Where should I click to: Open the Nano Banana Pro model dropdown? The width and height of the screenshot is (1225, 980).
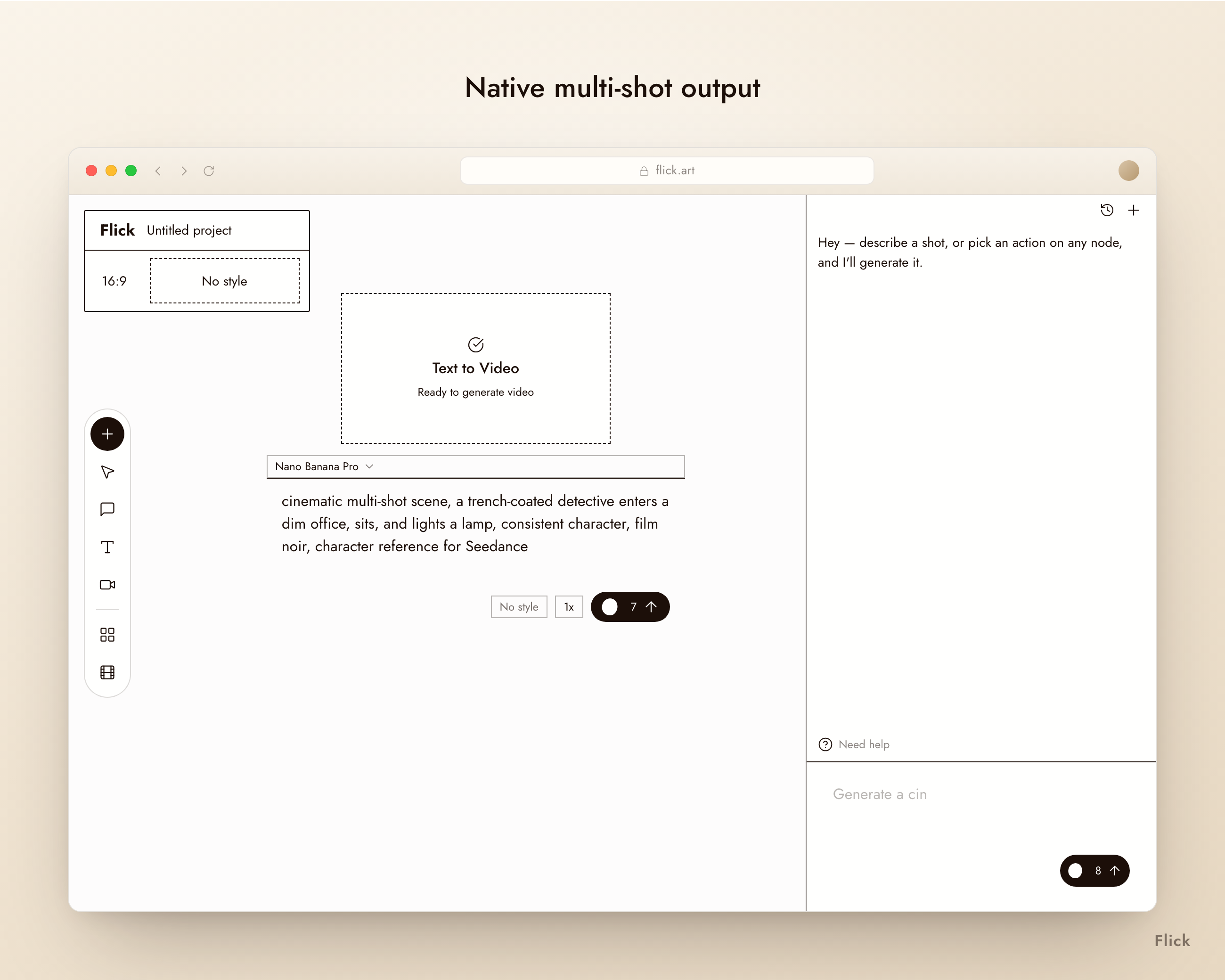324,466
